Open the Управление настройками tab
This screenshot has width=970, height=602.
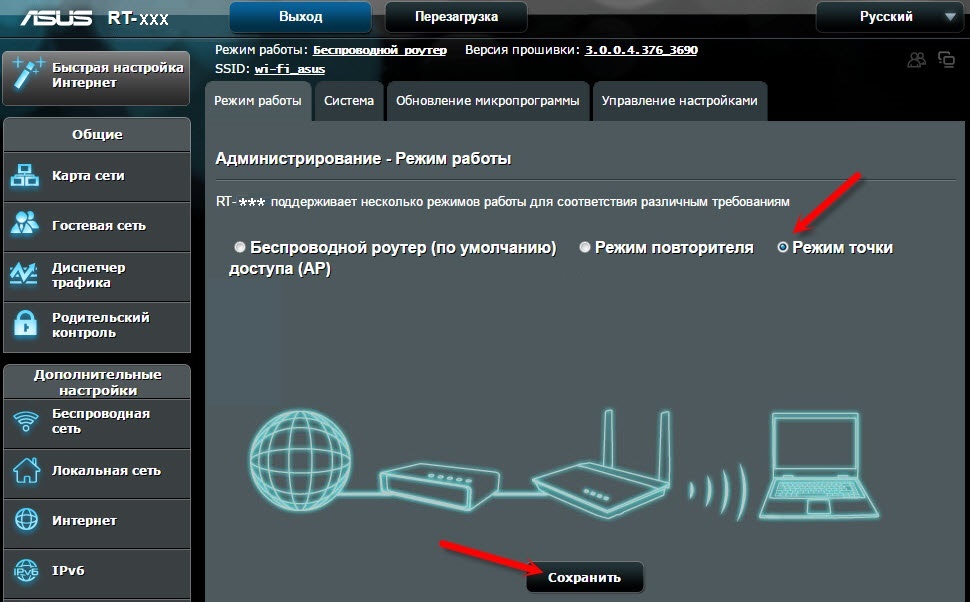(679, 101)
